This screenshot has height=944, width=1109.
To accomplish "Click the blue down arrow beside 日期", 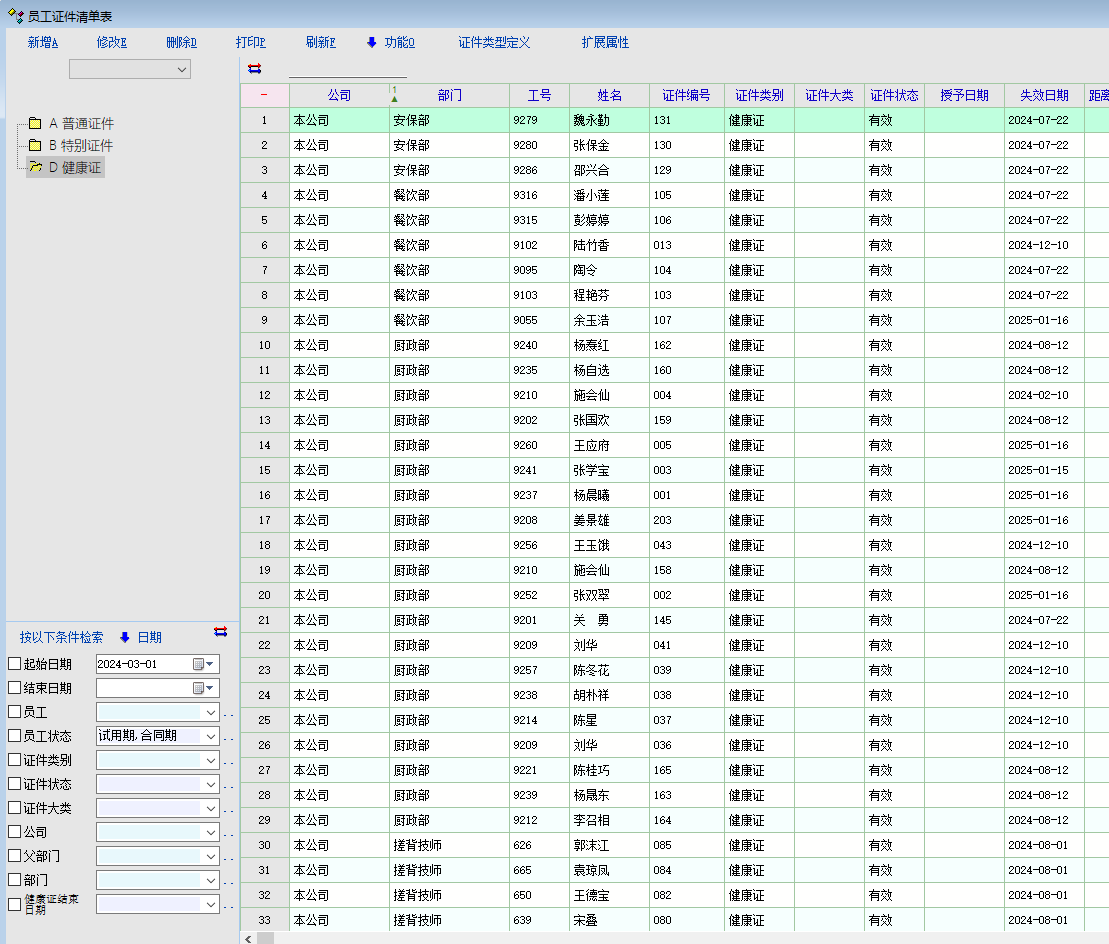I will click(125, 637).
